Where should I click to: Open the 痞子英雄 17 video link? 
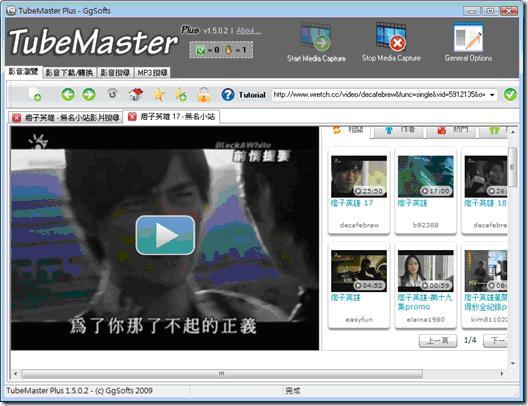coord(352,203)
